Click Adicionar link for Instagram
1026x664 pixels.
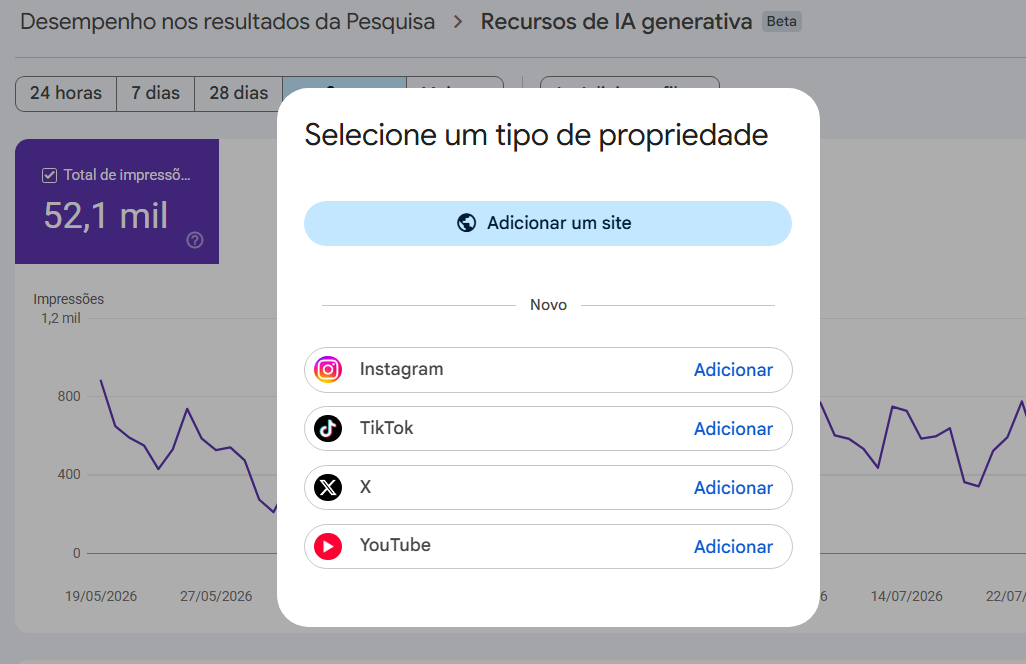[733, 370]
